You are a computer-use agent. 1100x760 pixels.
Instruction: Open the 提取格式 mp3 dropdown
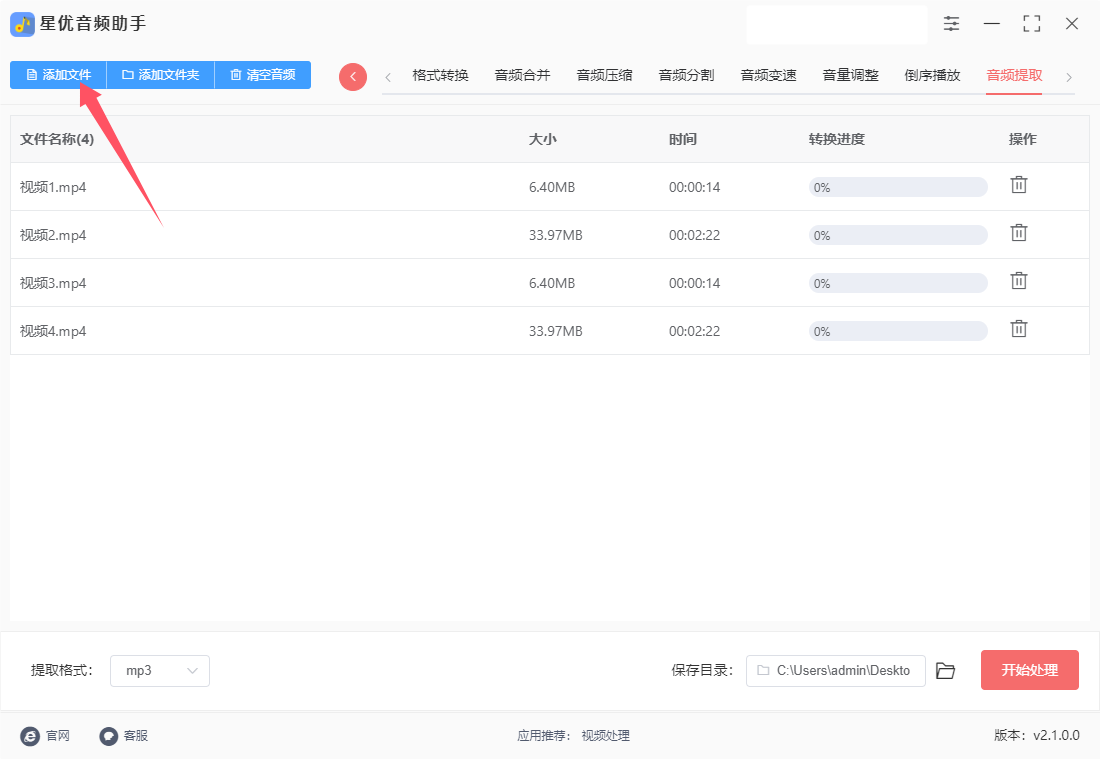point(160,671)
